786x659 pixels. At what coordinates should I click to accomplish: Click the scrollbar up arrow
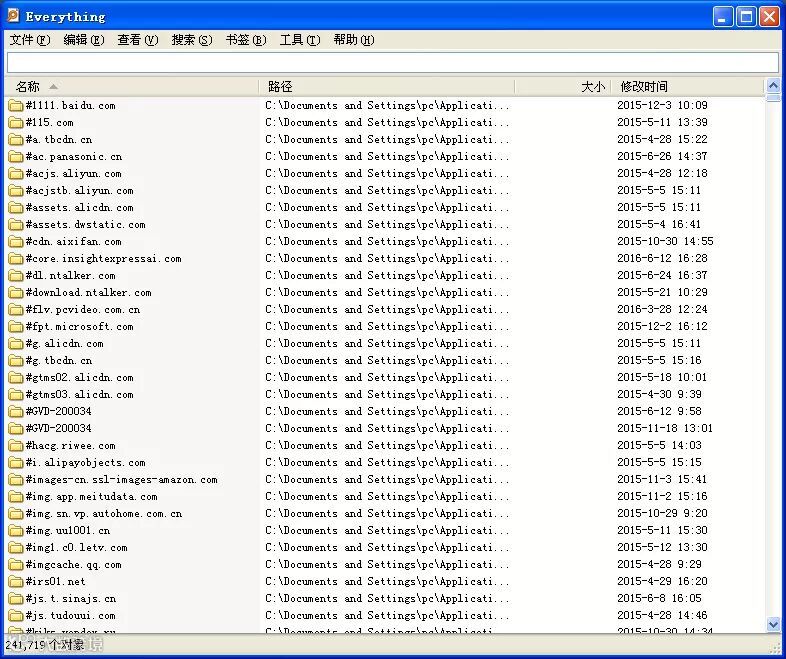(x=773, y=86)
